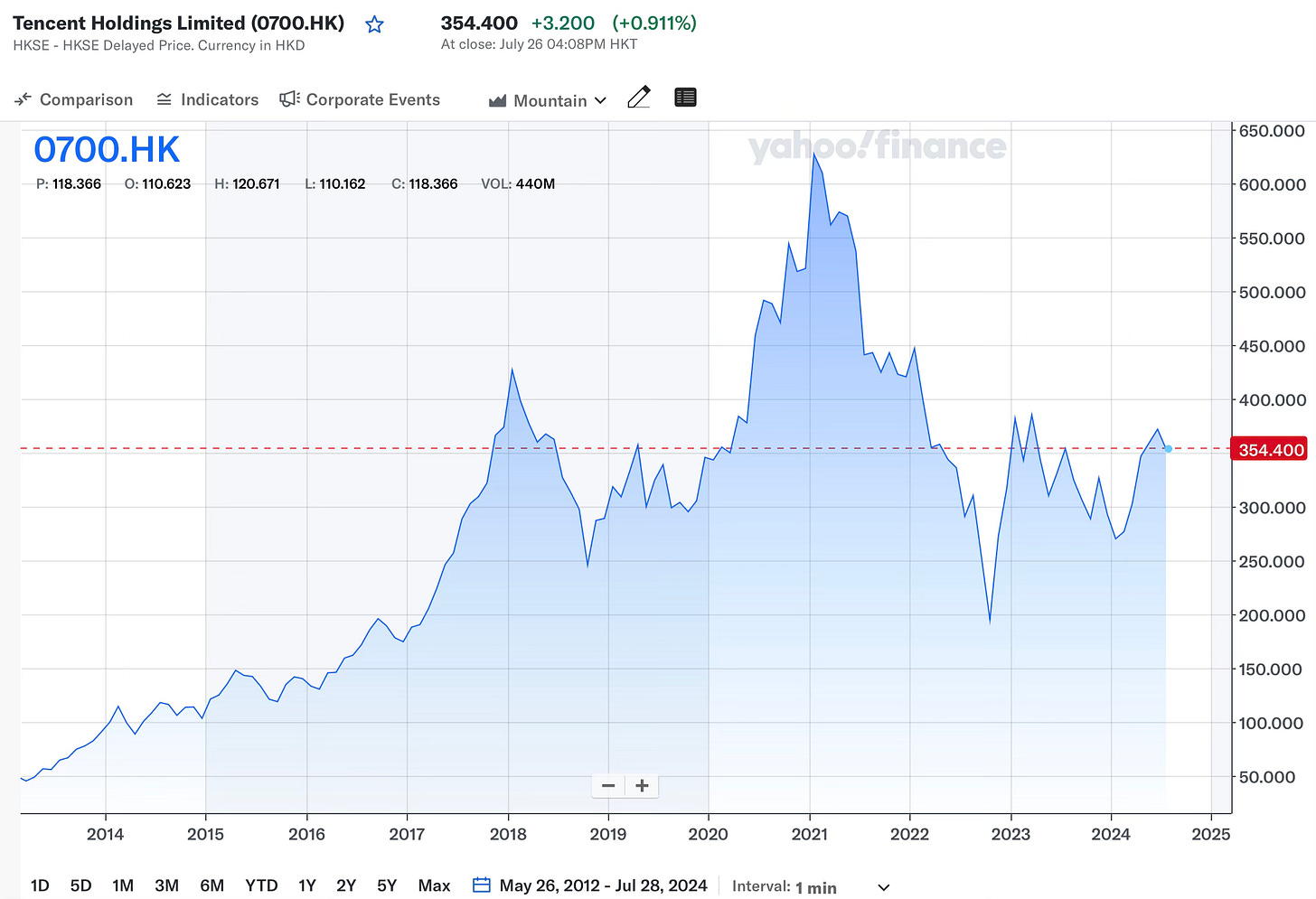Screen dimensions: 1316x899
Task: Select the 6M range
Action: click(211, 885)
